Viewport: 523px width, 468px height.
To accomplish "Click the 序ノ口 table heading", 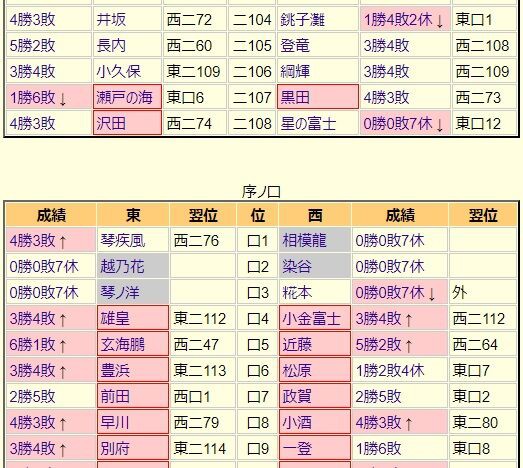I will click(x=261, y=192).
